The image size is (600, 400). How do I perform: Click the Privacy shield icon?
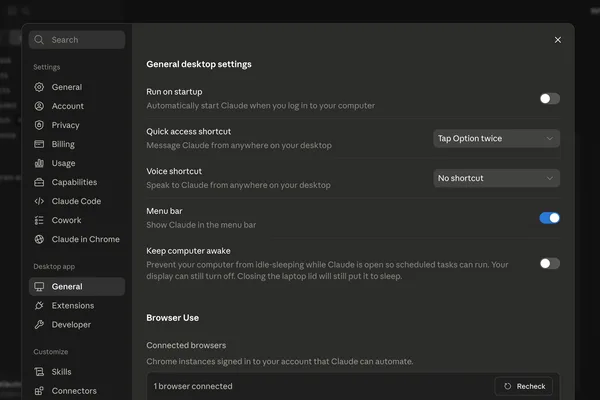[39, 125]
